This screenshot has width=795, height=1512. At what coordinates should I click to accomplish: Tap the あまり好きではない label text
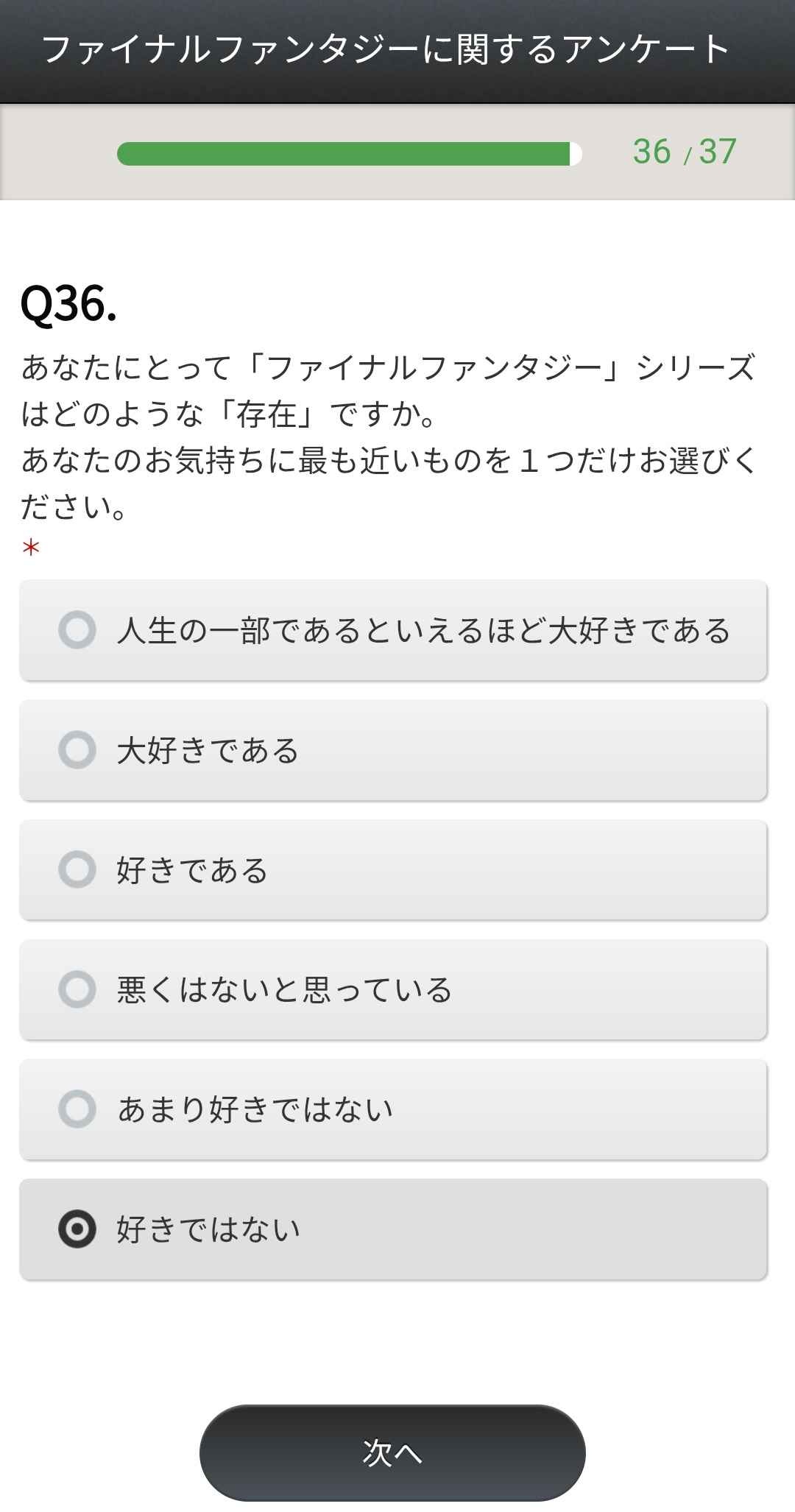click(x=255, y=1109)
